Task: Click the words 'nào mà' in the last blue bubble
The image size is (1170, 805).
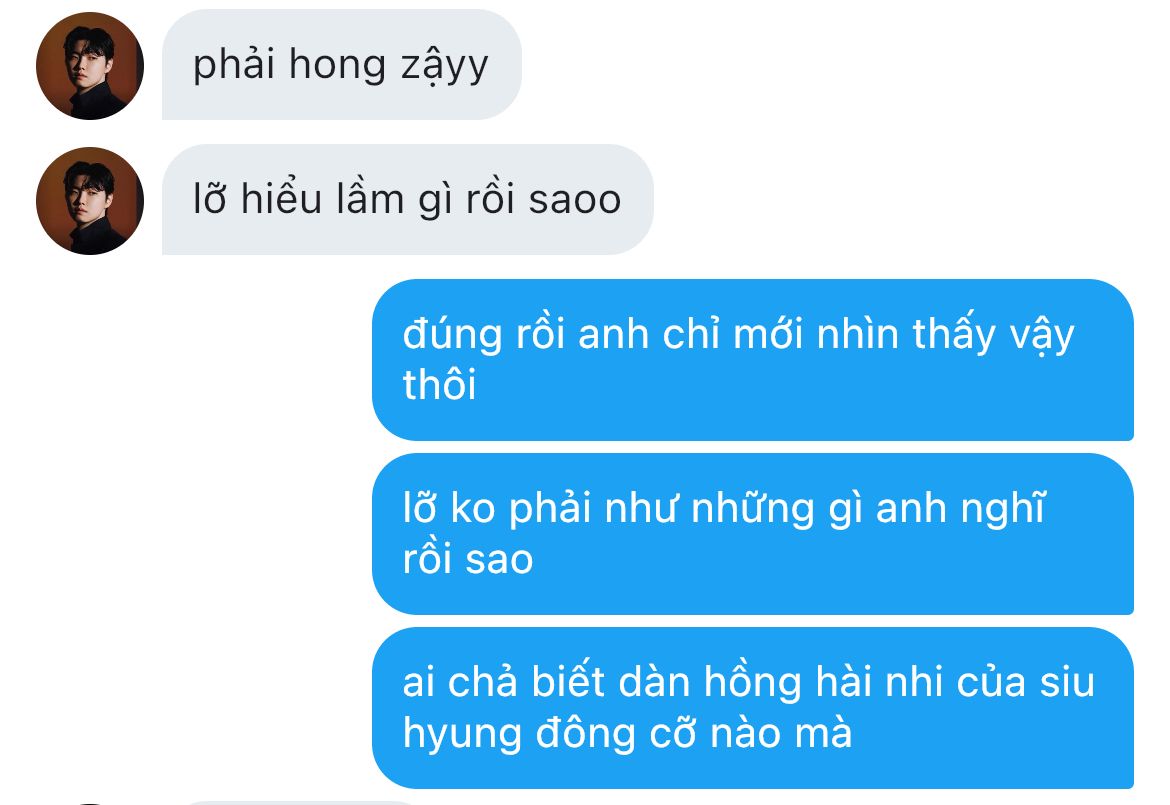Action: coord(781,733)
